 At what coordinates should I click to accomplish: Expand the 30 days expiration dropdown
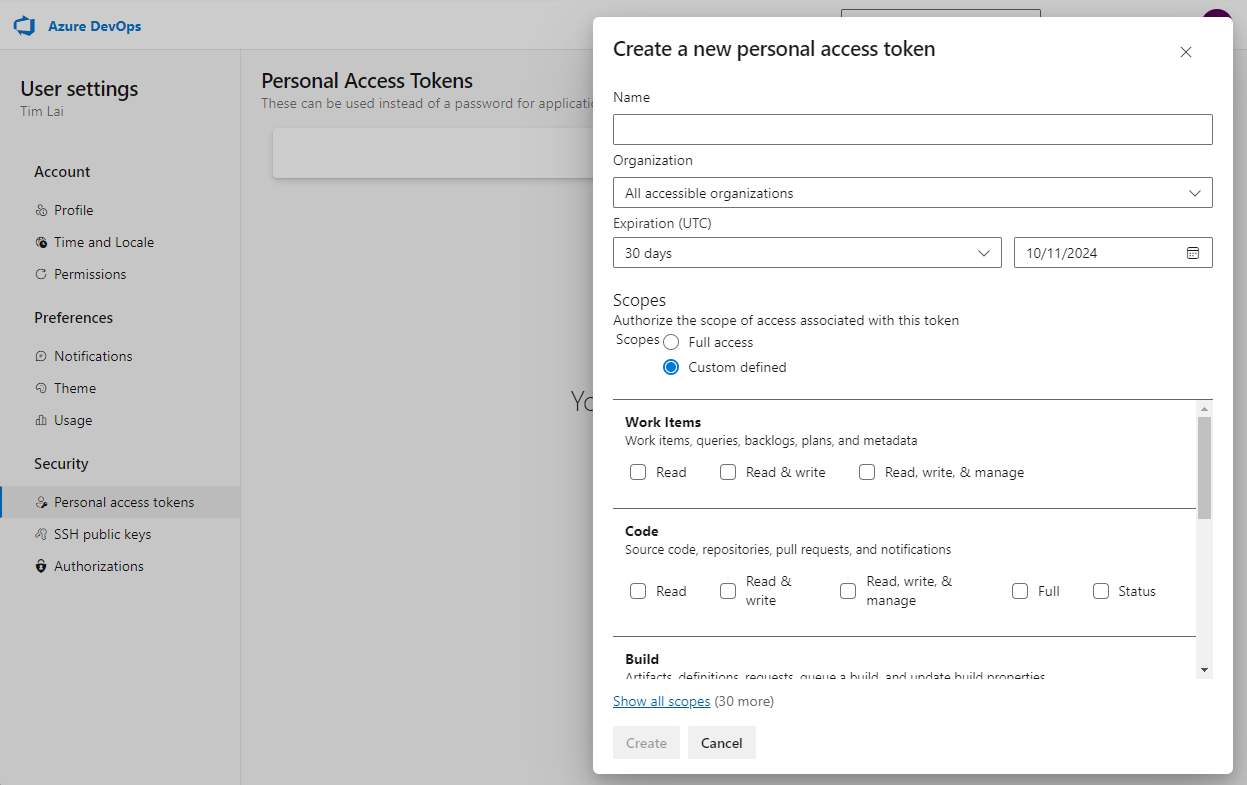point(807,253)
